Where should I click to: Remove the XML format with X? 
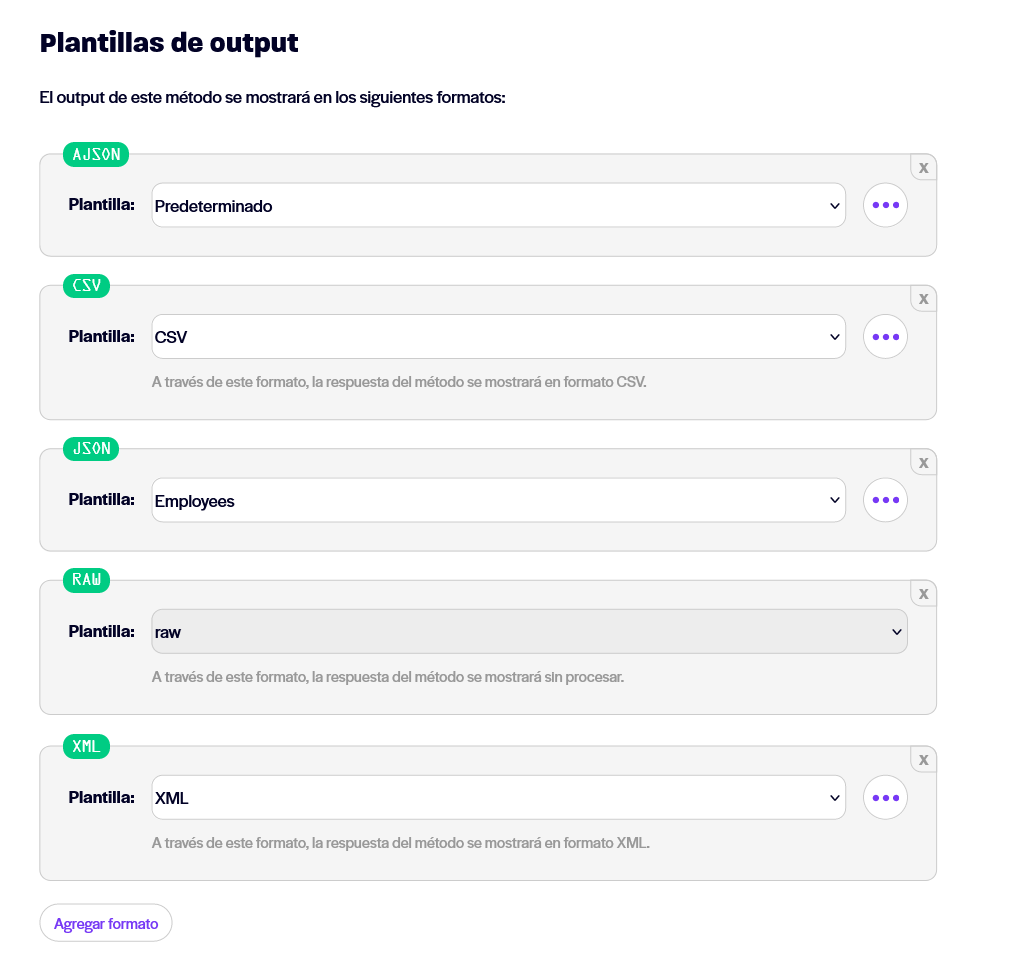point(923,759)
